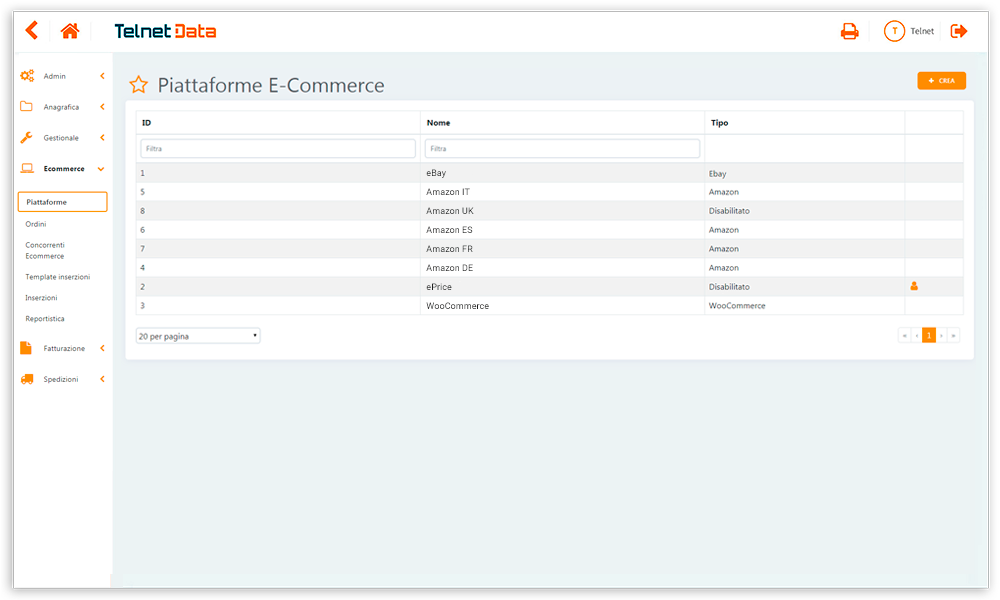Go to first page with double-left arrow
The image size is (1000, 600).
(x=904, y=335)
